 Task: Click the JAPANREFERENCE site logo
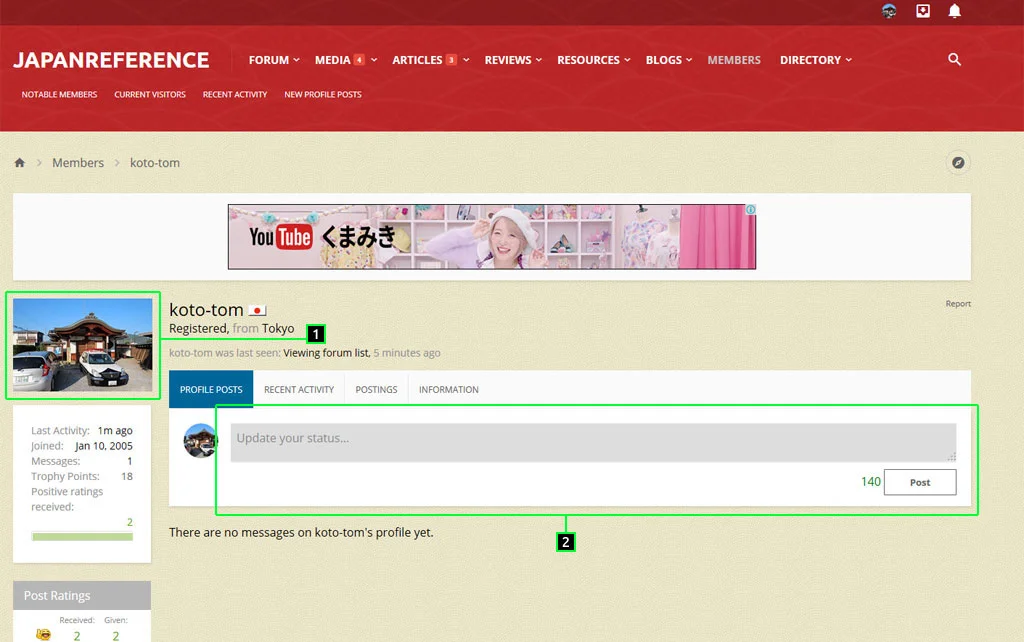[111, 60]
